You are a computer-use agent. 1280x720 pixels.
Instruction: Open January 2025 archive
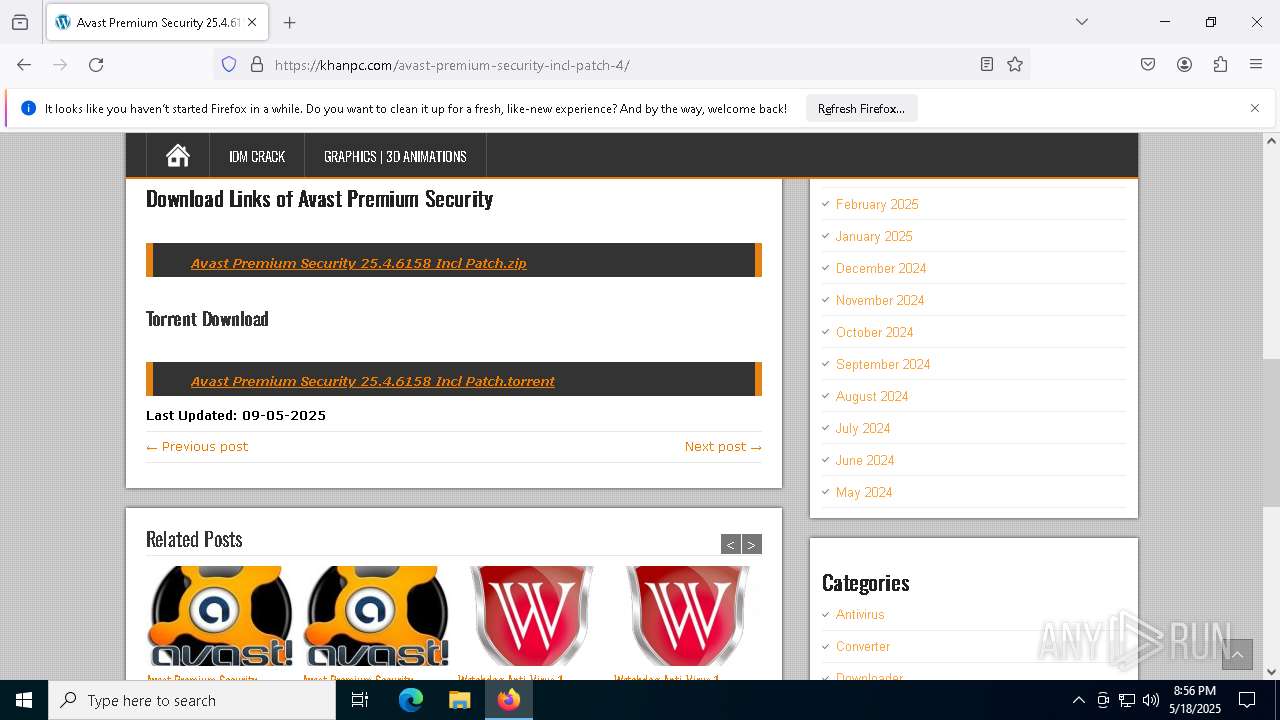click(x=874, y=236)
